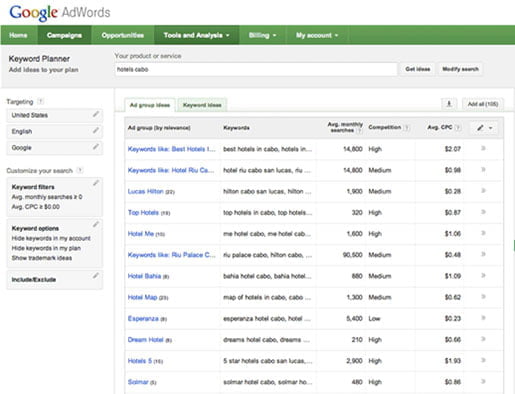Click the Keywords column header

coord(236,128)
